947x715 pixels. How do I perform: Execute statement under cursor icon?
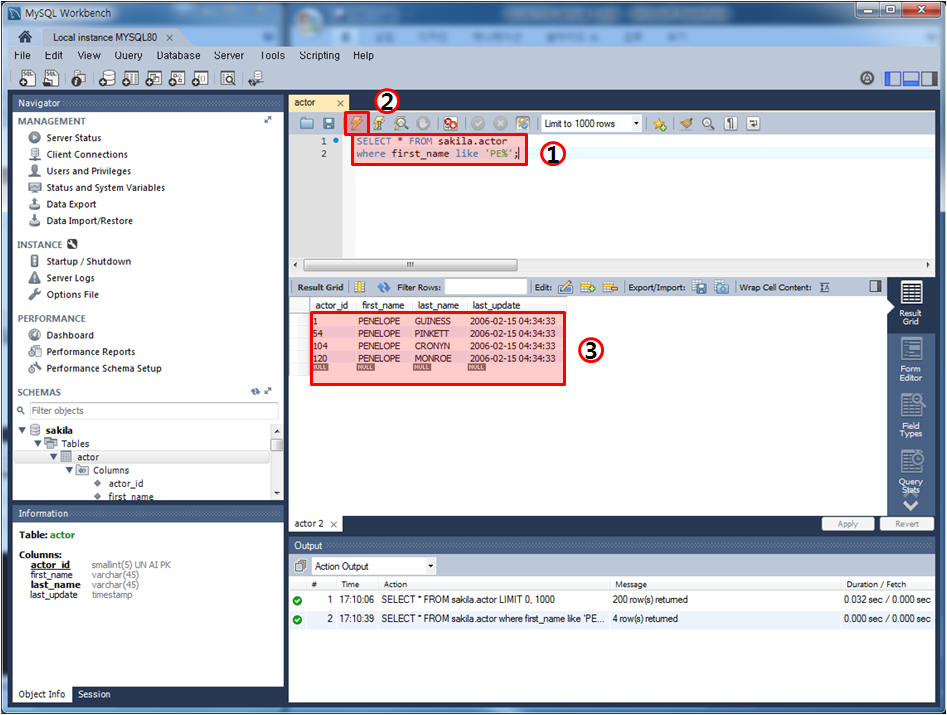coord(379,124)
